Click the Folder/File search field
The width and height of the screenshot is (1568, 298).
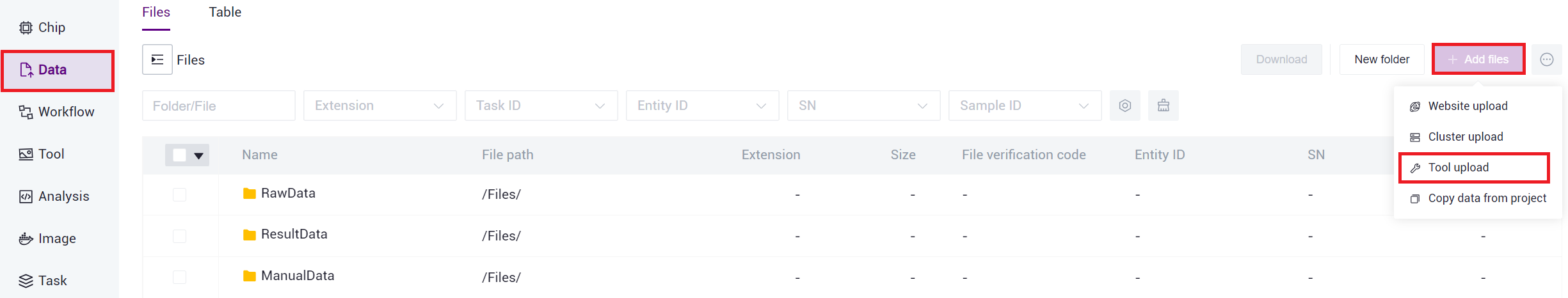(218, 106)
